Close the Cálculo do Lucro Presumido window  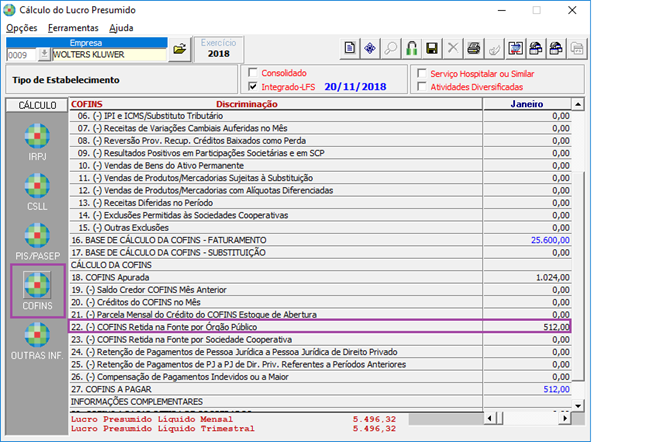point(572,10)
